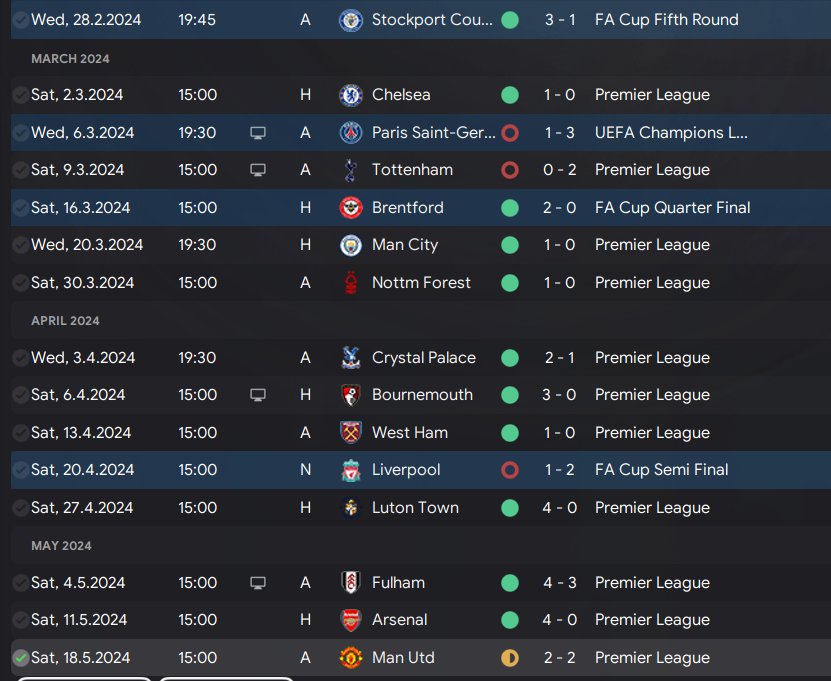Toggle the green check on 18.5.2024 fixture
This screenshot has height=681, width=831.
20,658
